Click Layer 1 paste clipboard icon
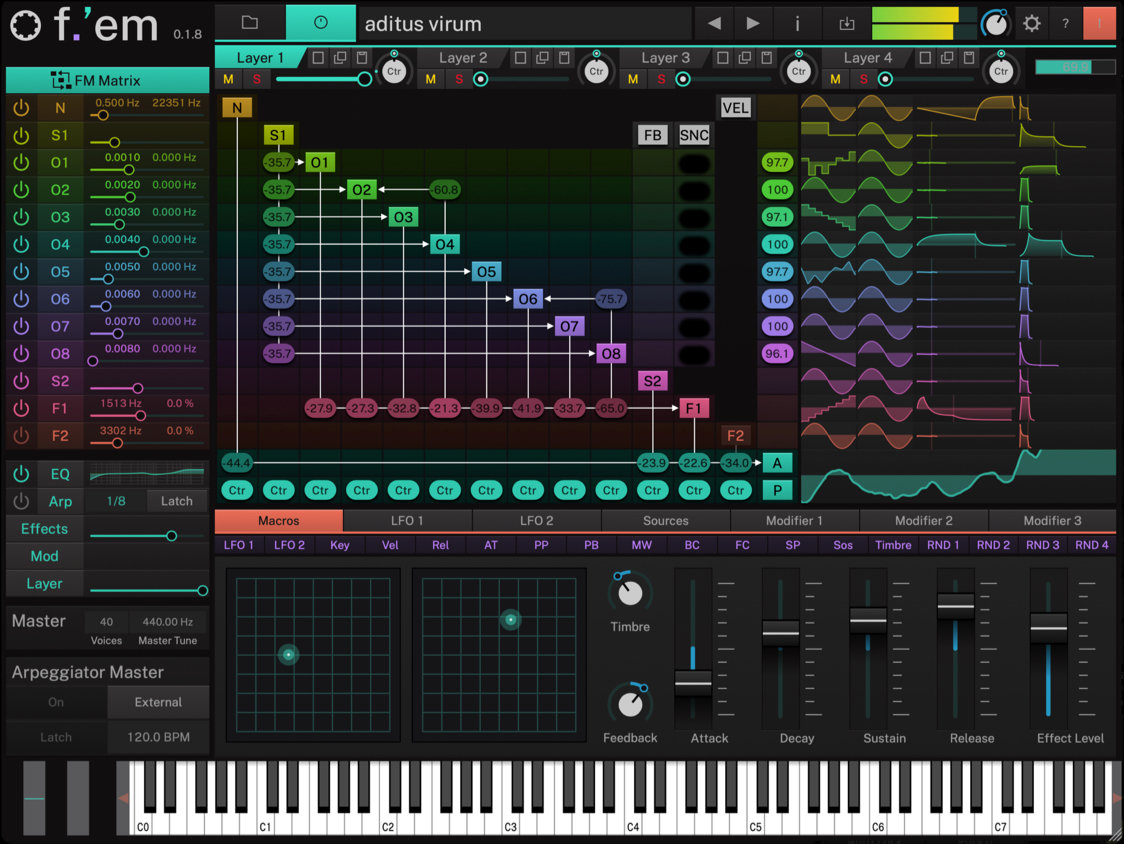Screen dimensions: 1124x844 click(362, 57)
